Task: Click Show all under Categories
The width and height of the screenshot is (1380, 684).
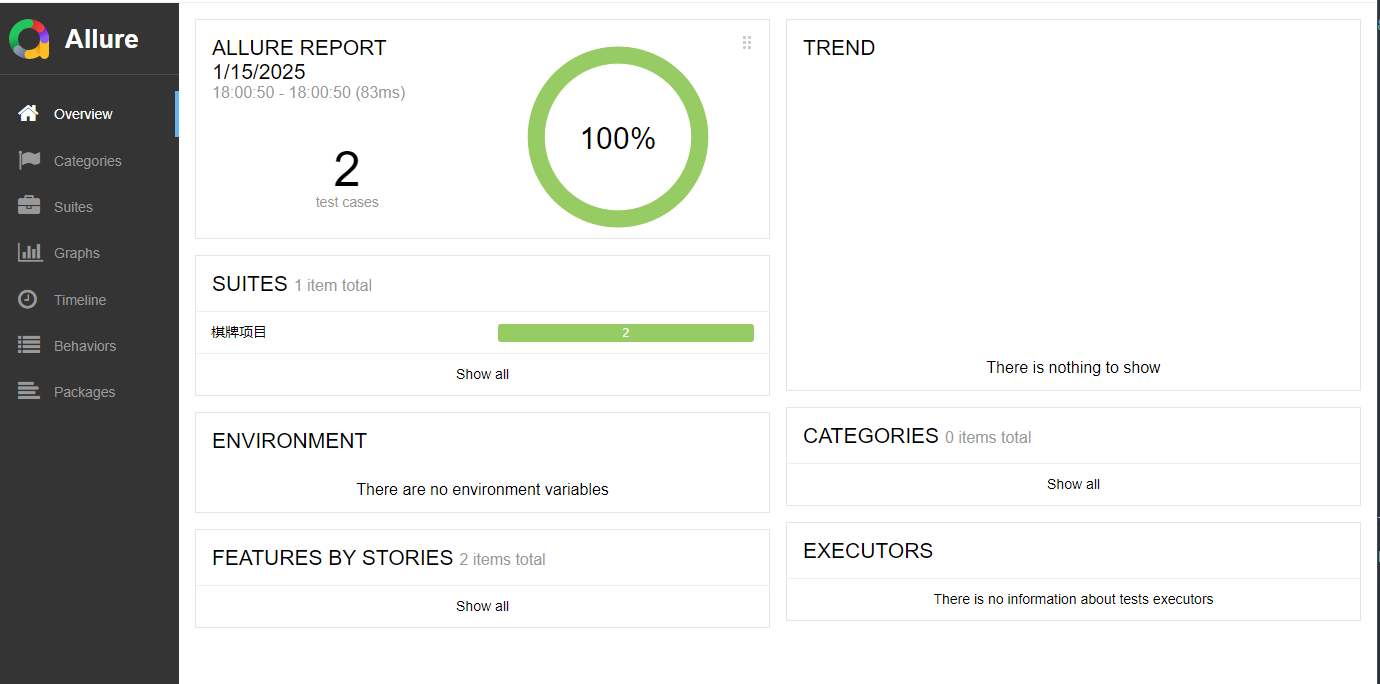Action: pyautogui.click(x=1073, y=484)
